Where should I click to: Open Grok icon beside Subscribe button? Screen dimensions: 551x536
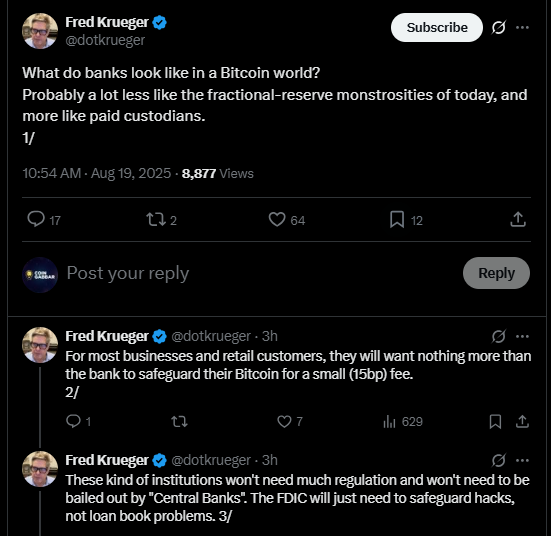[x=499, y=27]
